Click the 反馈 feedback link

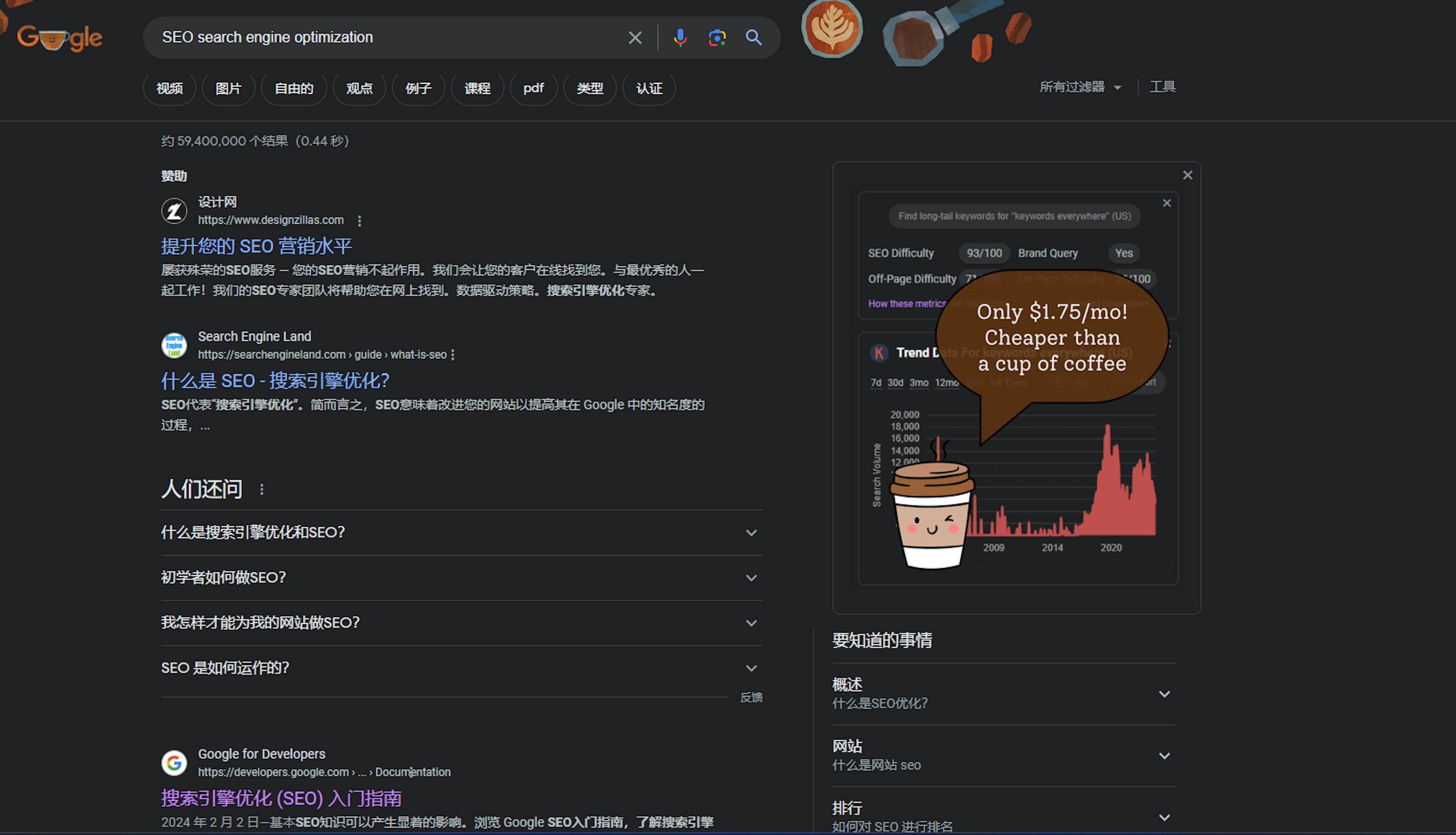(751, 698)
